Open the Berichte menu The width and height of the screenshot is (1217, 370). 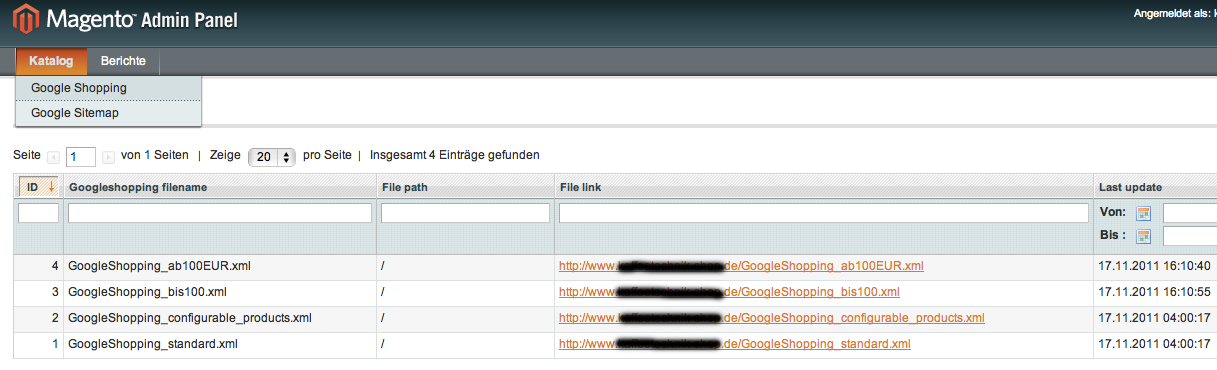coord(123,62)
